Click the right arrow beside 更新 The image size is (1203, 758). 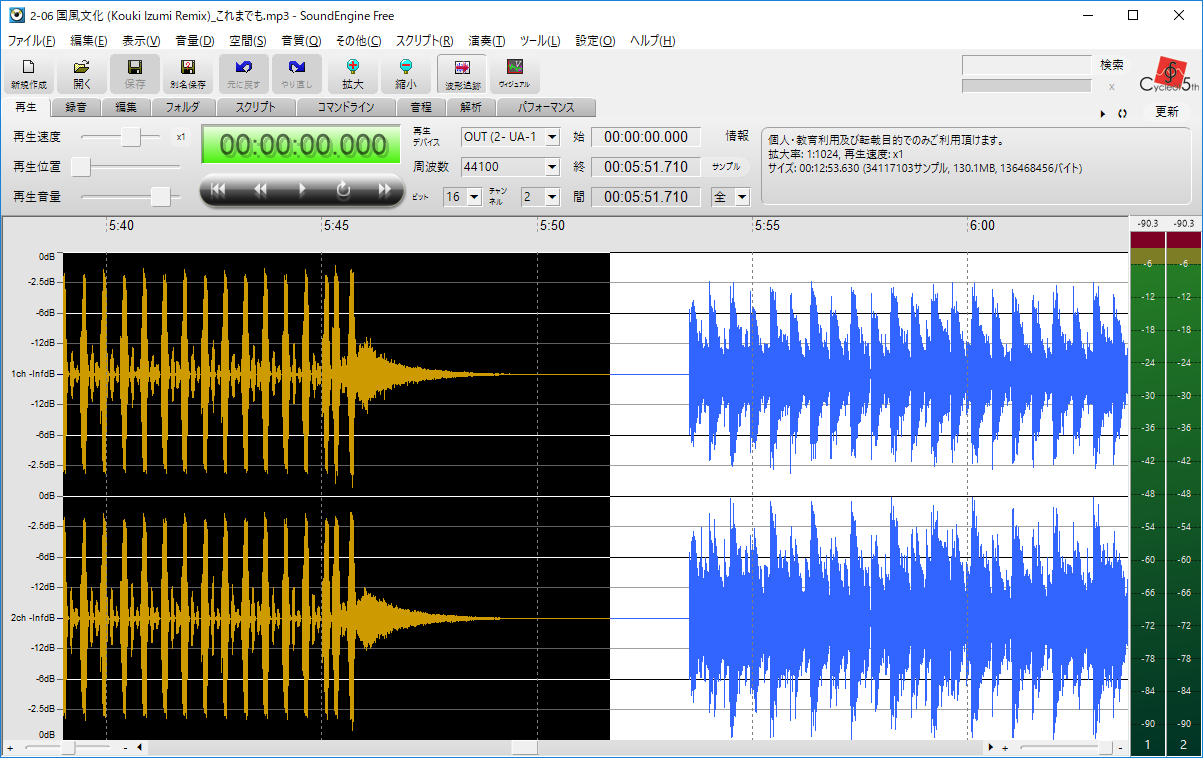point(1103,113)
